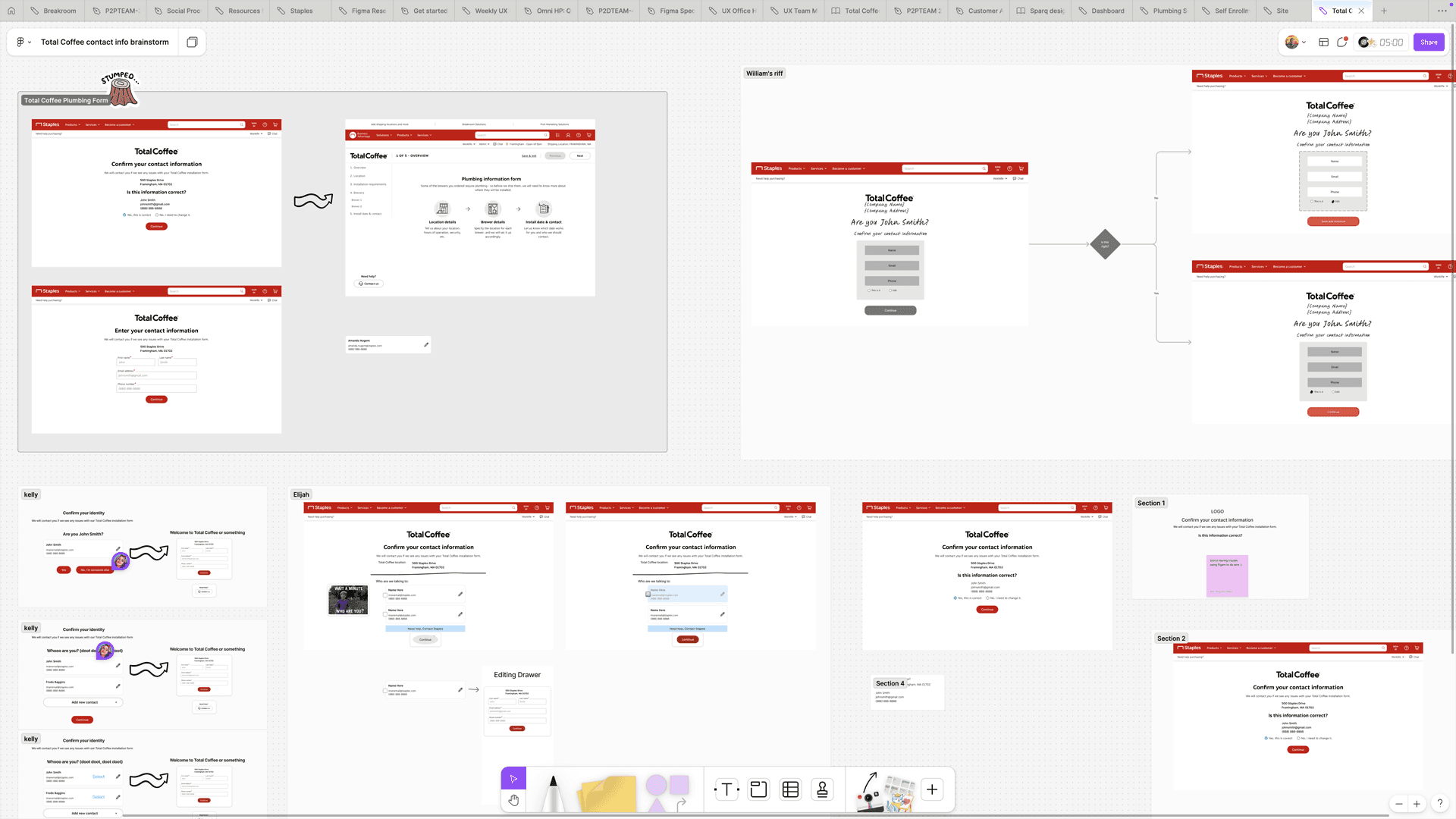The width and height of the screenshot is (1456, 819).
Task: Open the Weekly UX tab
Action: tap(484, 11)
